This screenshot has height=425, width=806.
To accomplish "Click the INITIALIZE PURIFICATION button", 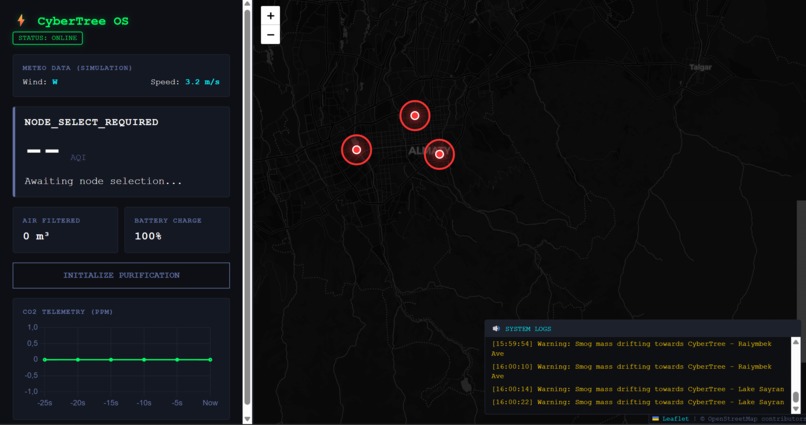I will click(x=121, y=275).
